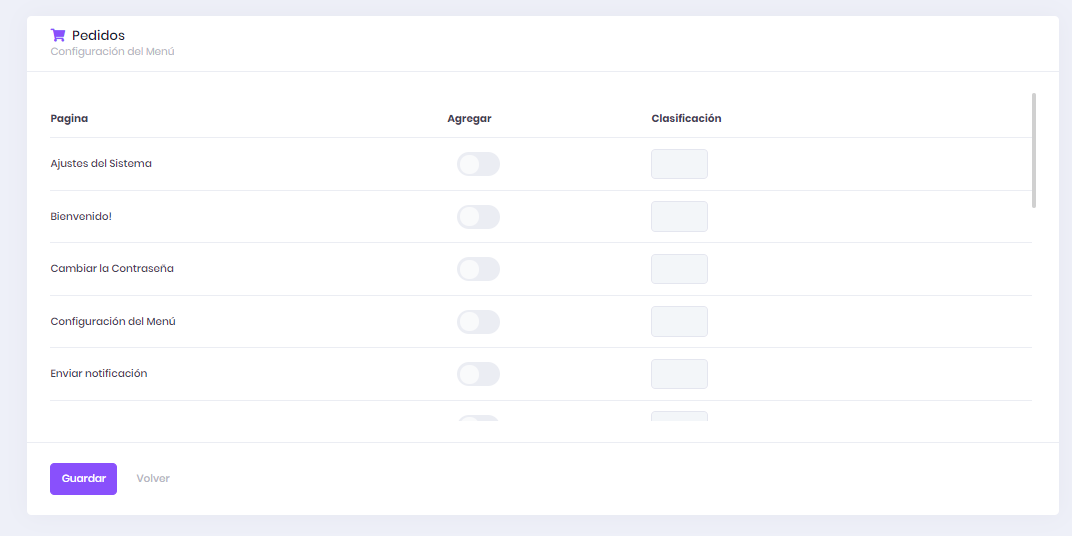Click the partially visible toggle in last row

478,419
